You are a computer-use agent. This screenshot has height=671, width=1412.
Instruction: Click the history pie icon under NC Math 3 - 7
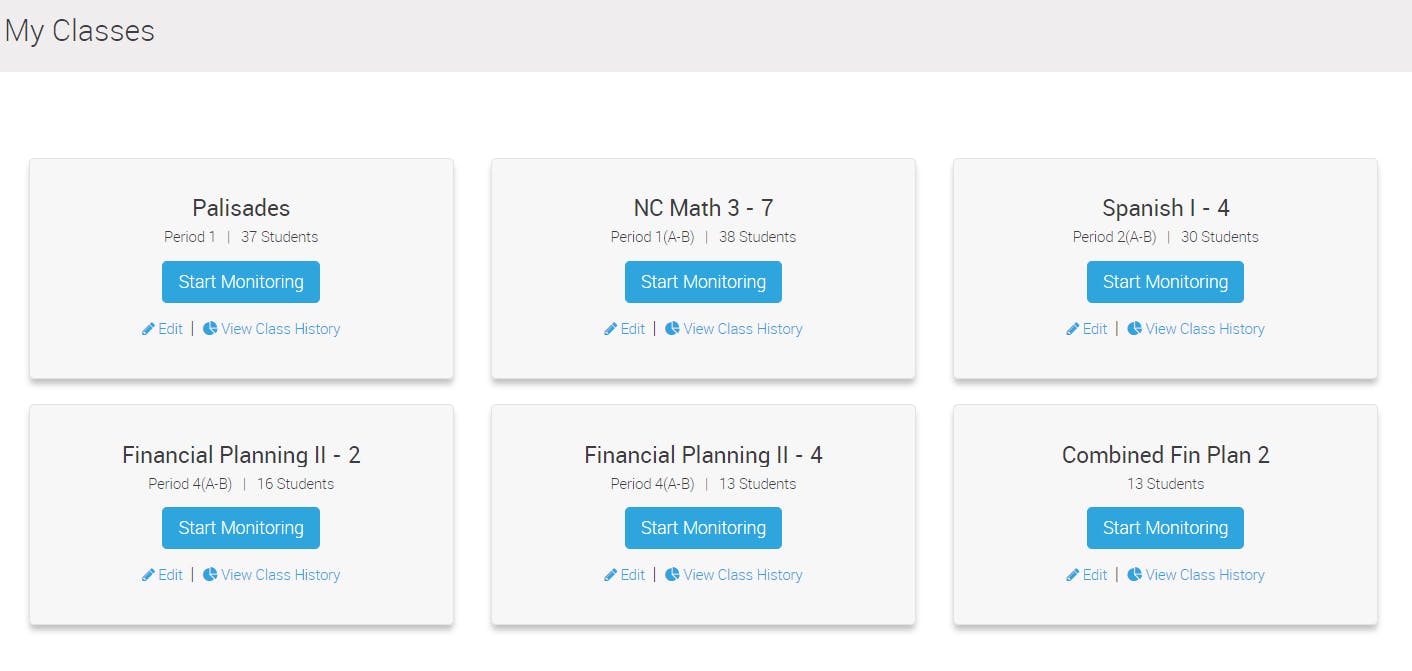coord(672,329)
